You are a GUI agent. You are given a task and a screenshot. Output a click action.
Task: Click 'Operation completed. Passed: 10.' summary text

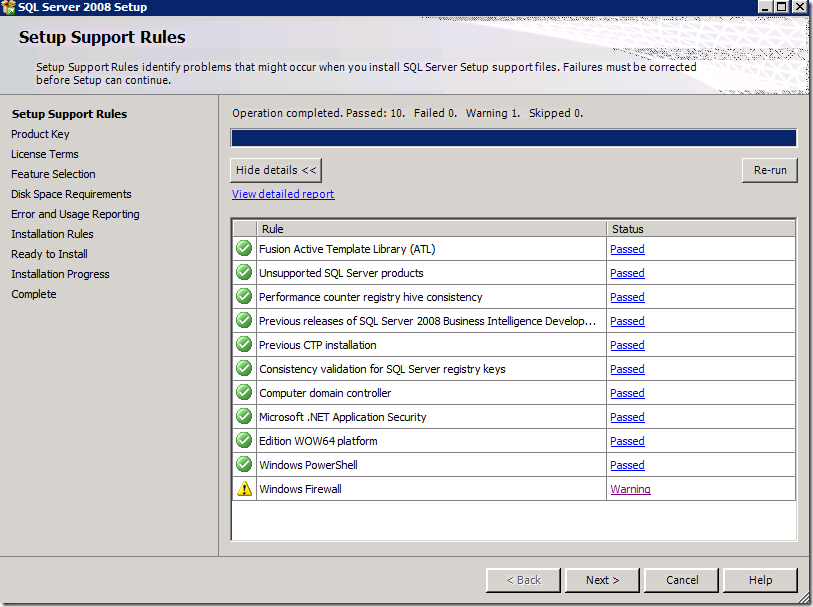[318, 113]
